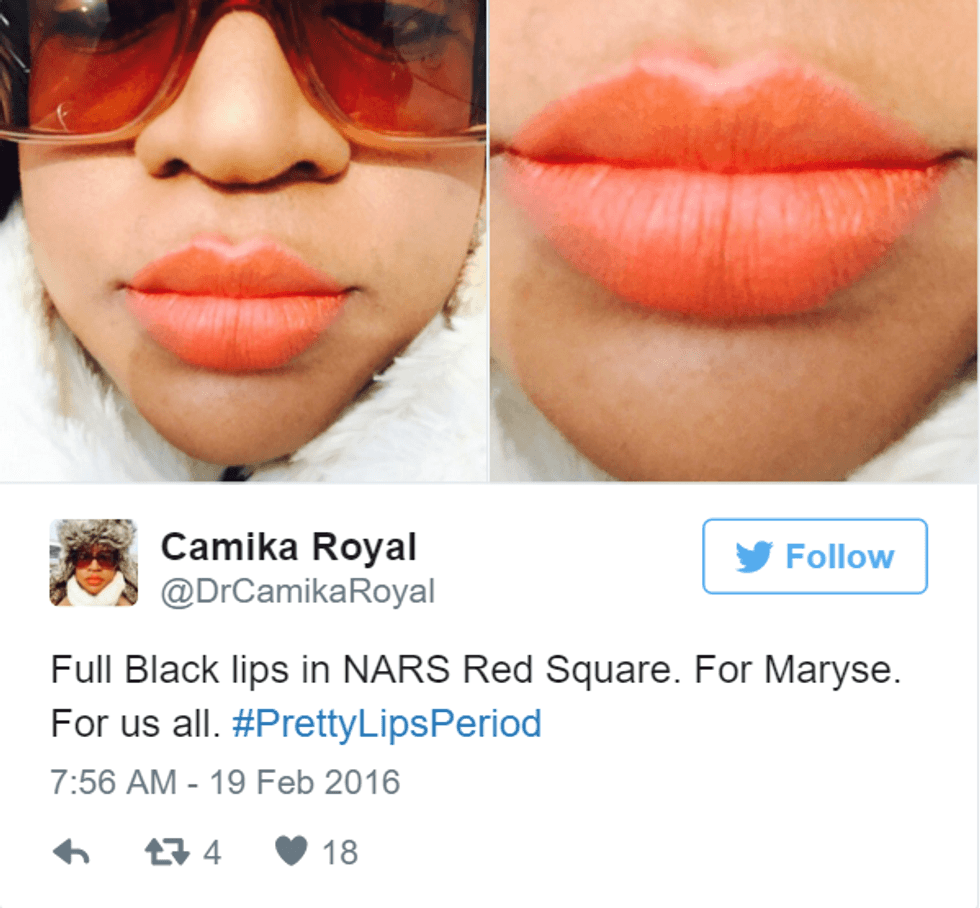
Task: Click the reply arrow icon
Action: [71, 852]
